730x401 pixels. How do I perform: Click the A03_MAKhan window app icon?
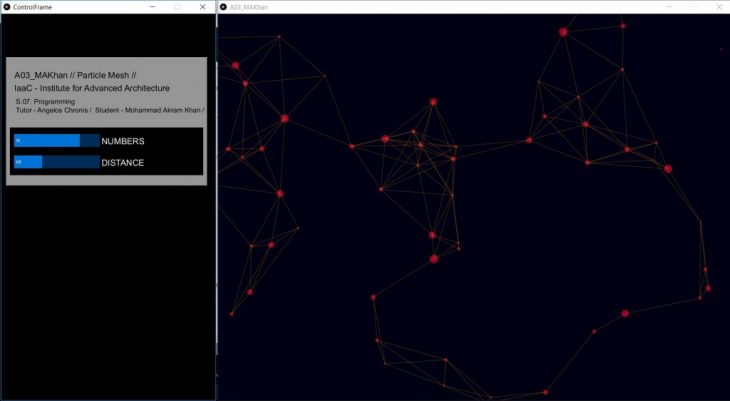point(223,7)
